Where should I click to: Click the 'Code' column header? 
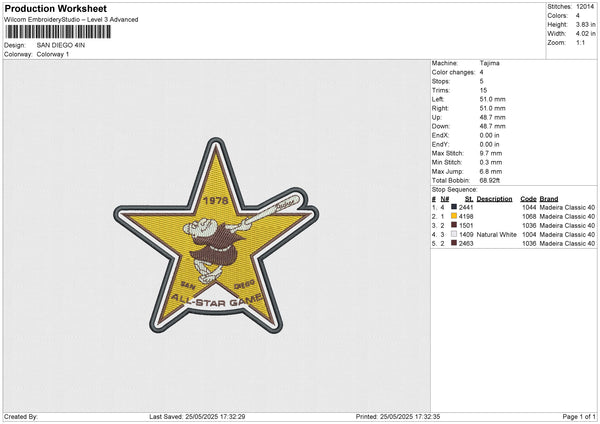pos(528,199)
